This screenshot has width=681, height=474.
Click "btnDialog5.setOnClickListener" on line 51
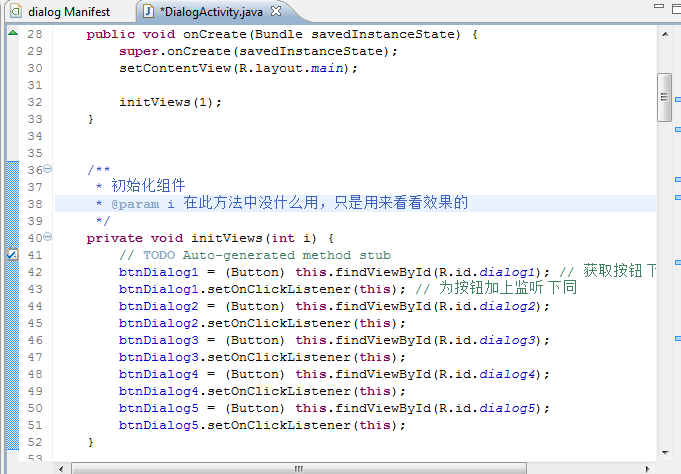[235, 425]
